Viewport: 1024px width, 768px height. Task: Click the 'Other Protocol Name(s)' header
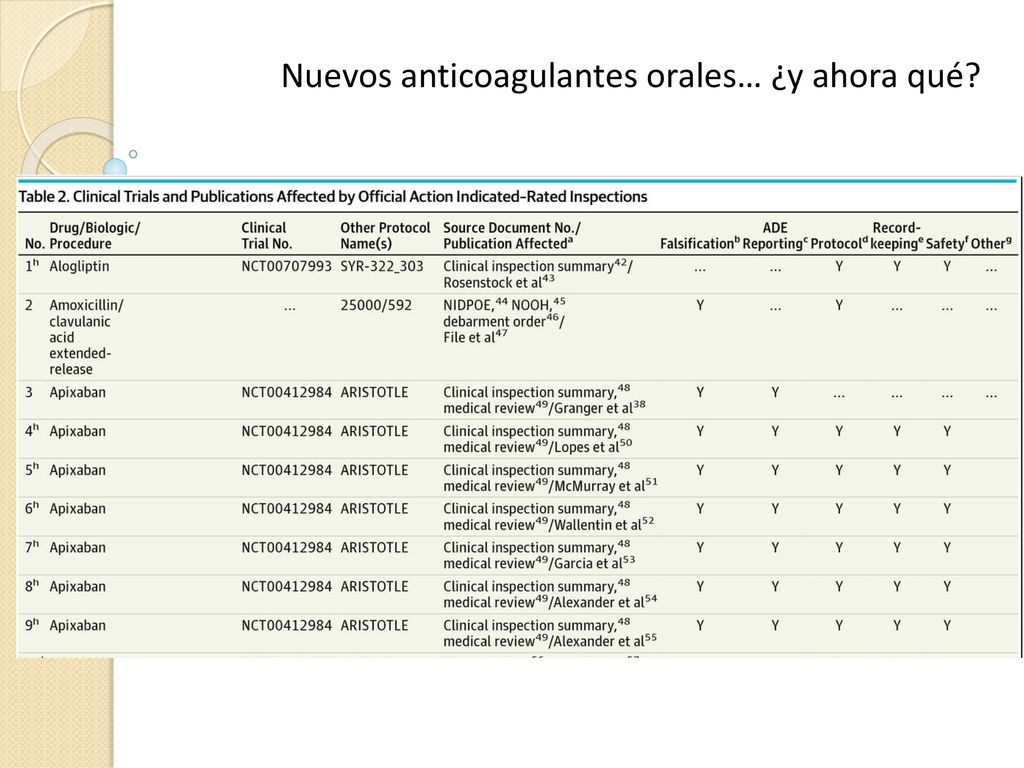tap(385, 236)
